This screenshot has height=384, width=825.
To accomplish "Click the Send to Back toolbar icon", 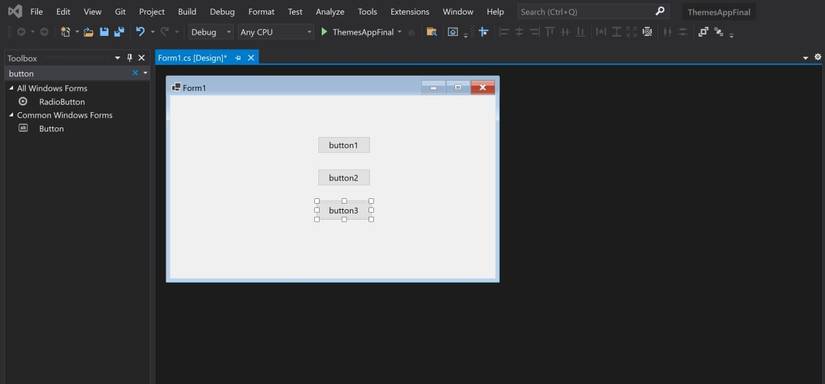I will coord(718,32).
